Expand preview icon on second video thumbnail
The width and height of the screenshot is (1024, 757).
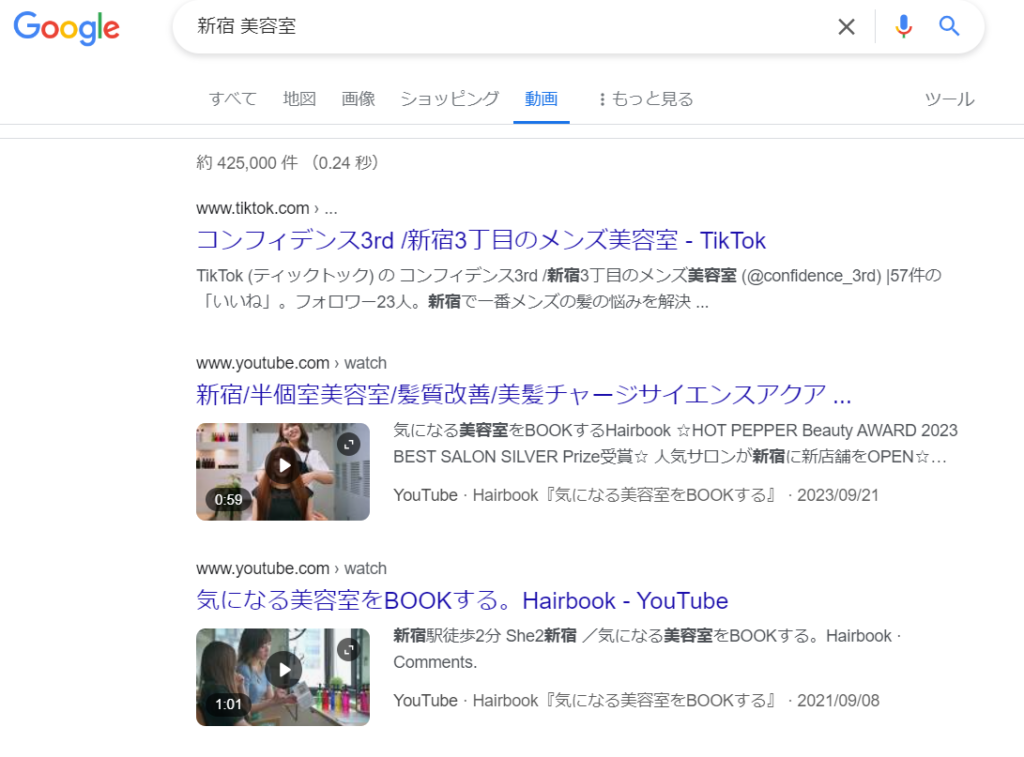pos(347,649)
